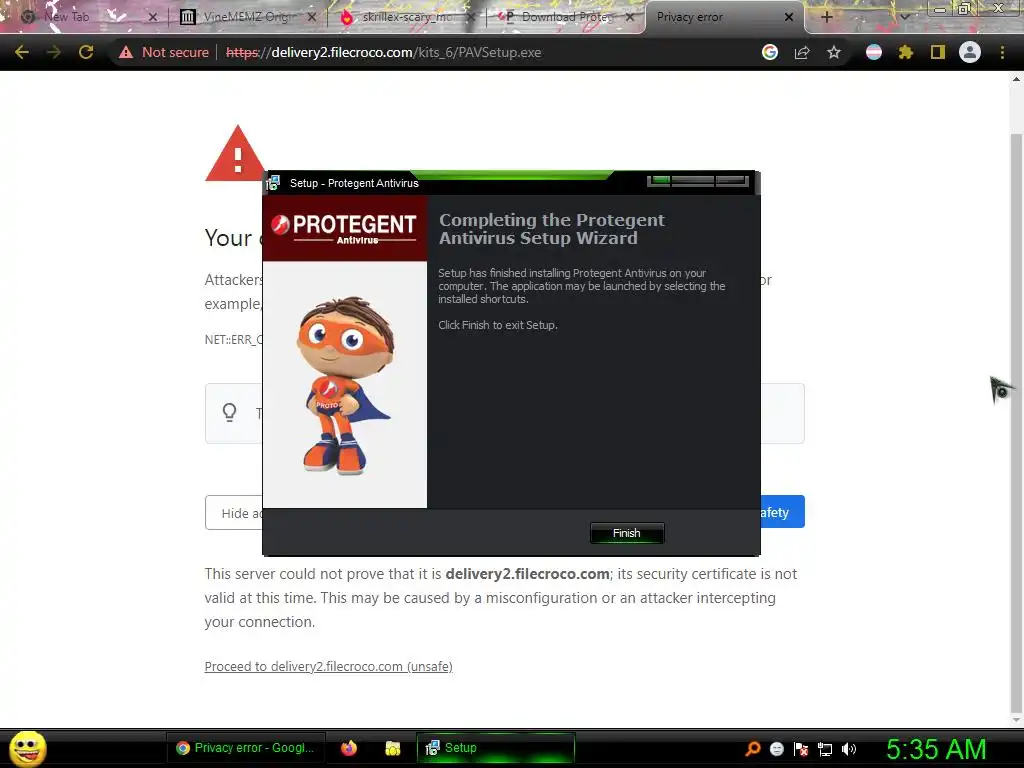Image resolution: width=1024 pixels, height=768 pixels.
Task: Click the Hide advanced button
Action: click(x=234, y=513)
